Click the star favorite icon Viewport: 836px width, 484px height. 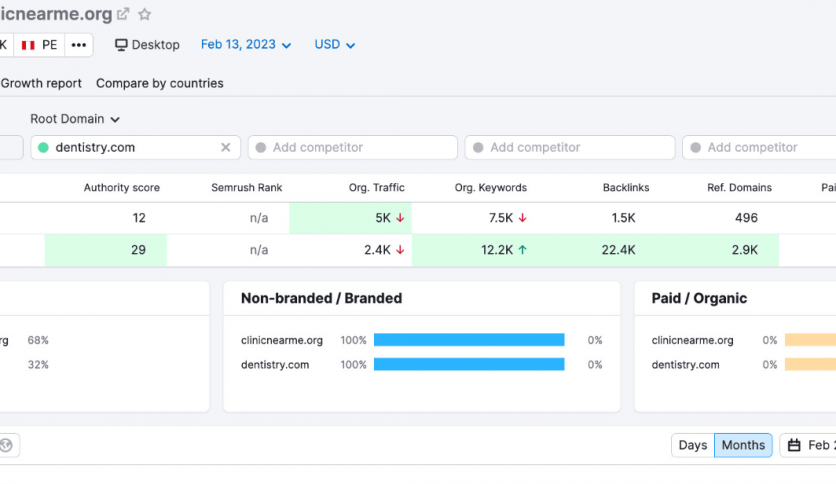pos(145,14)
